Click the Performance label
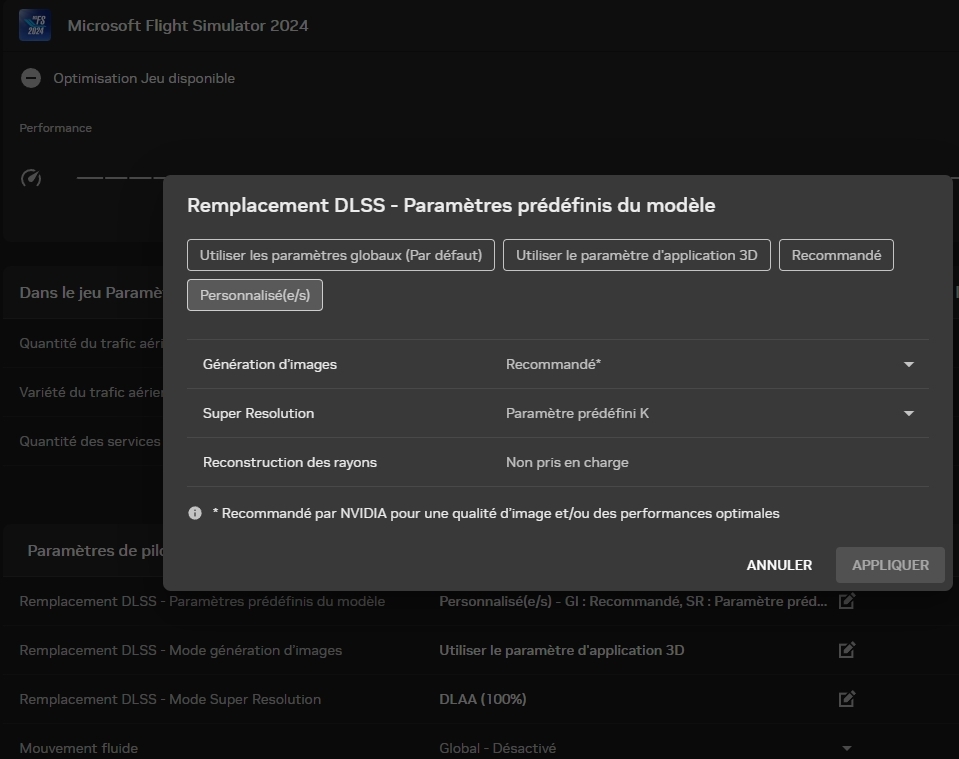 coord(56,128)
